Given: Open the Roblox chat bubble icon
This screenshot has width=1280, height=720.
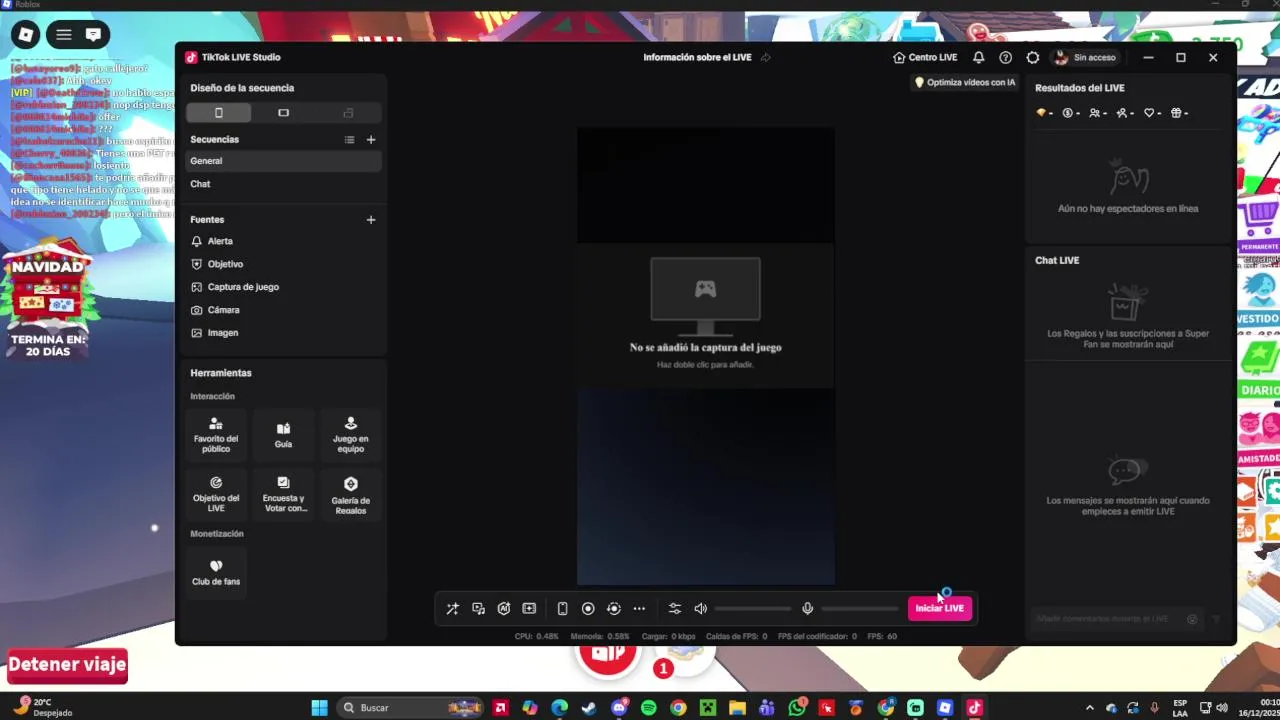Looking at the screenshot, I should click(x=93, y=35).
